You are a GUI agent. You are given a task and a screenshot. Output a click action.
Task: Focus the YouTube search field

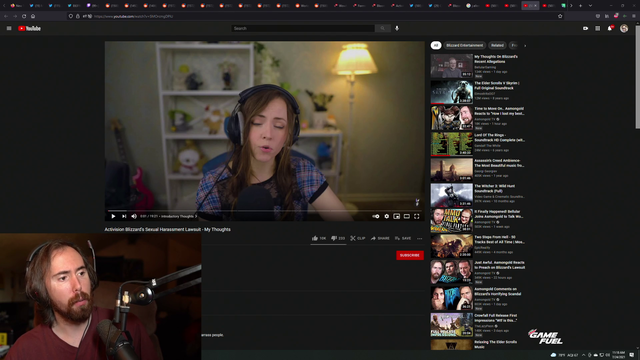(303, 28)
